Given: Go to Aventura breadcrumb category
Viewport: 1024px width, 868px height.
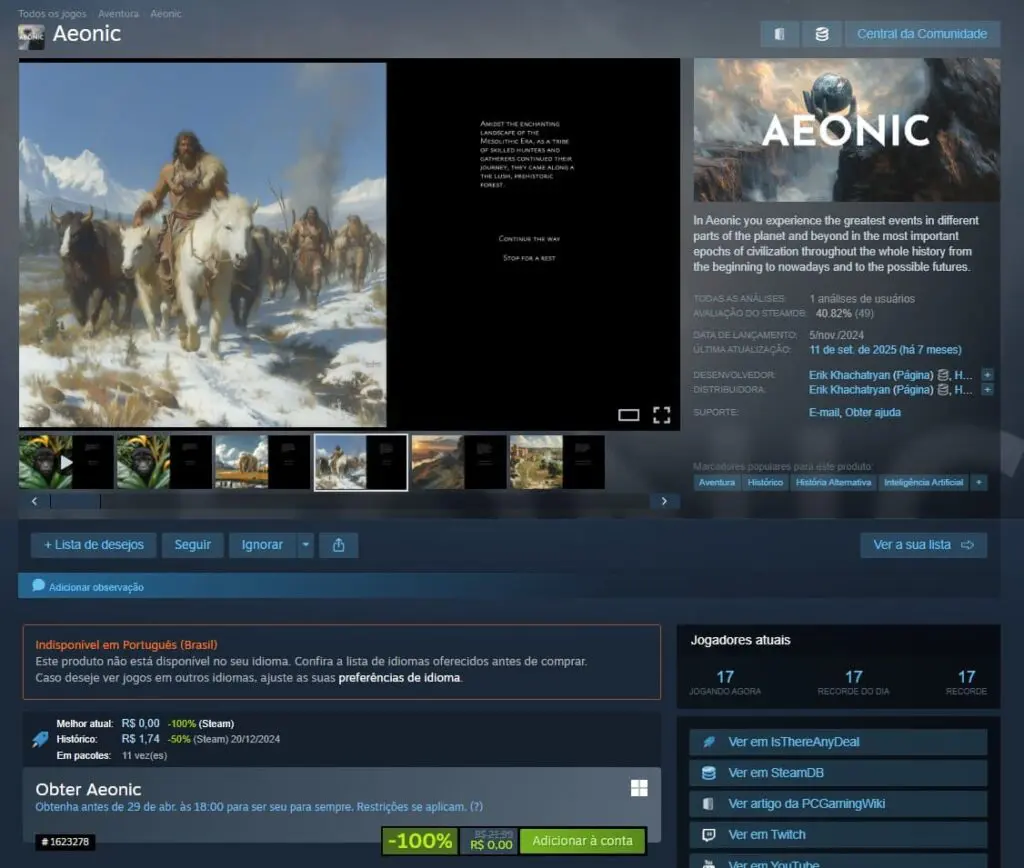Looking at the screenshot, I should (x=117, y=14).
